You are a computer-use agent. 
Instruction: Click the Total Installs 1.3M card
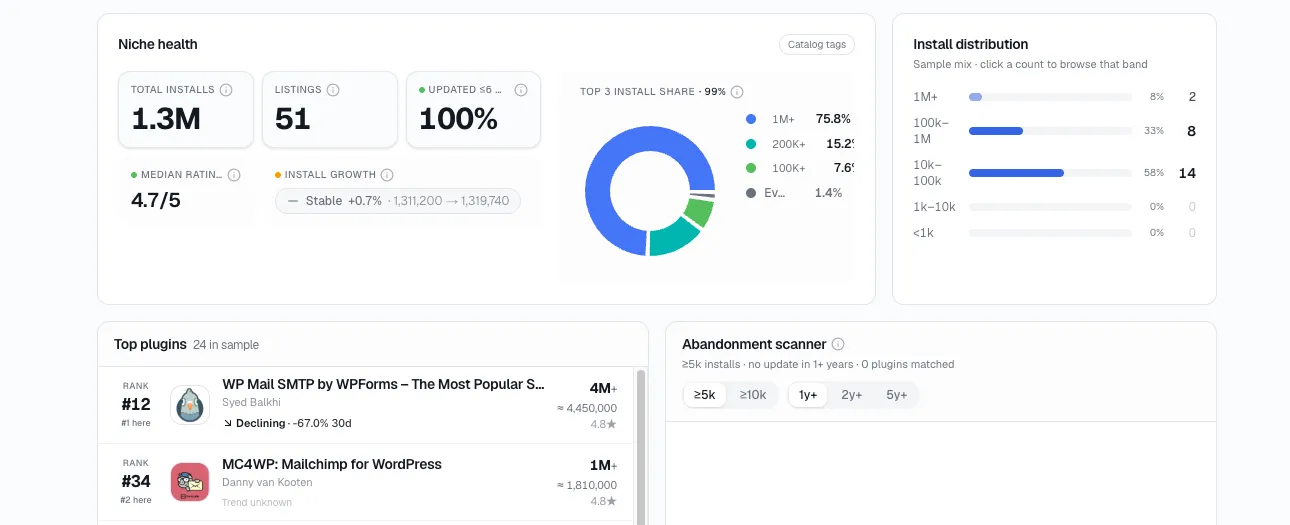(x=186, y=110)
